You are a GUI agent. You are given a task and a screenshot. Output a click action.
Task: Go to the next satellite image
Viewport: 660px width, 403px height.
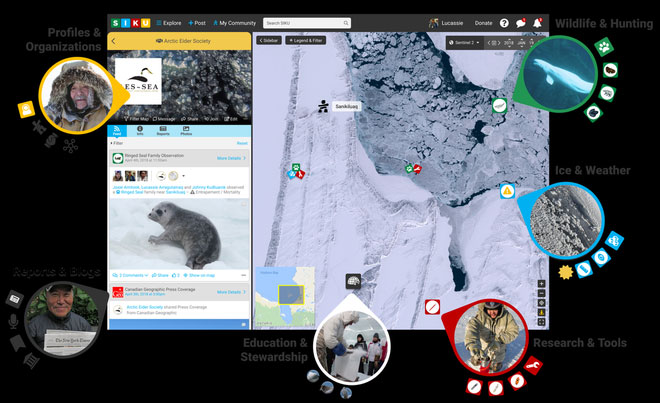(x=499, y=43)
